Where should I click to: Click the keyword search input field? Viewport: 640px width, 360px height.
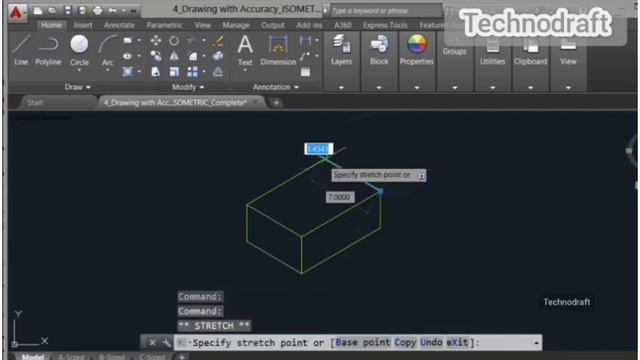(x=385, y=11)
